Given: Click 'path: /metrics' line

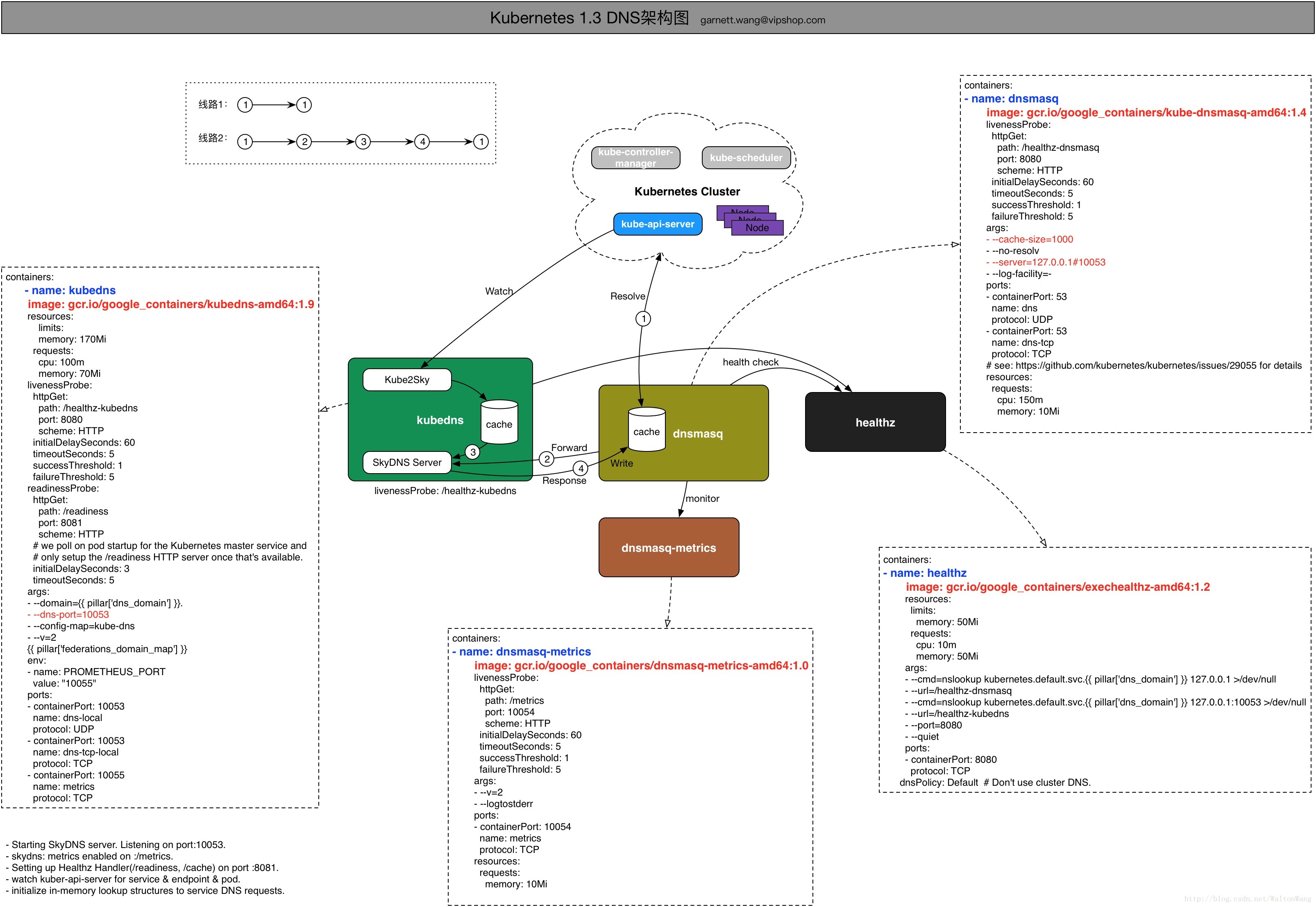Looking at the screenshot, I should tap(514, 701).
